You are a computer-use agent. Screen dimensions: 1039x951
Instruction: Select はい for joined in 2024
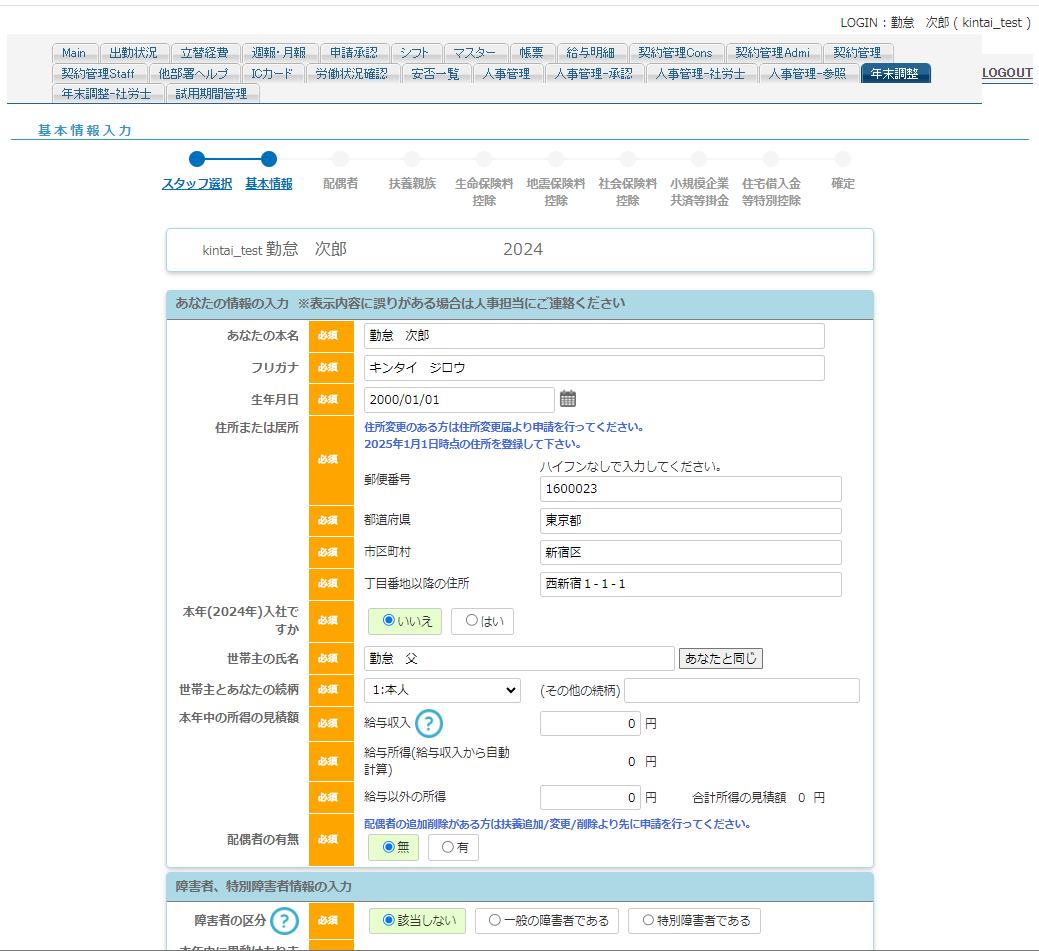483,621
